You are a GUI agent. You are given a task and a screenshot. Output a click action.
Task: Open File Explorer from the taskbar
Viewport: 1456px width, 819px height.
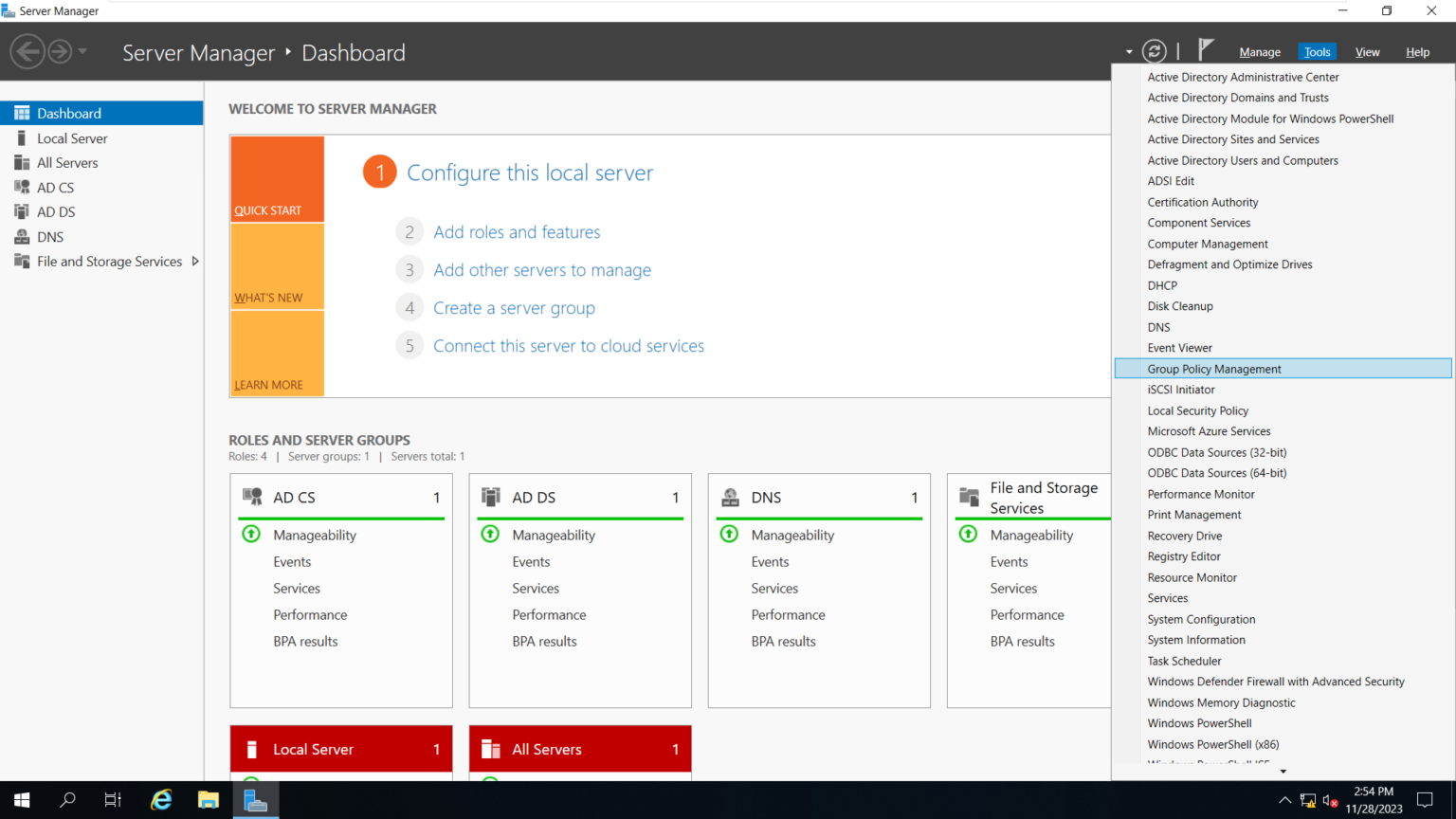[208, 799]
